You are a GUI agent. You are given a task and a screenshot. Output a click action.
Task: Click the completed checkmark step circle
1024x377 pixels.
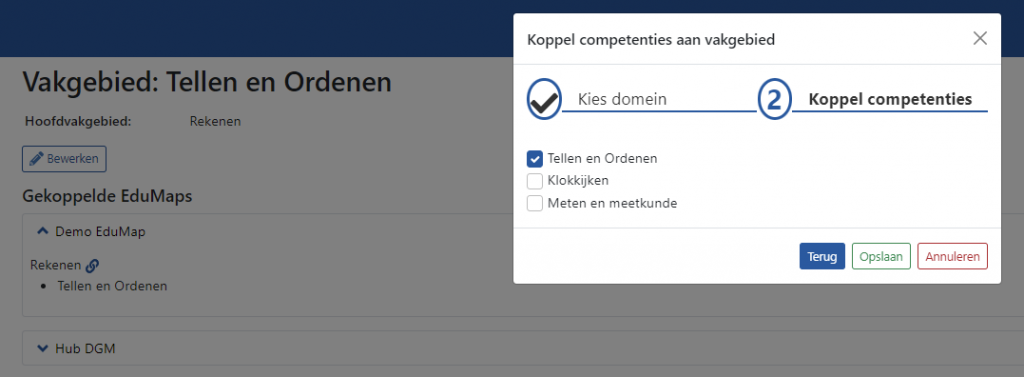(x=544, y=99)
